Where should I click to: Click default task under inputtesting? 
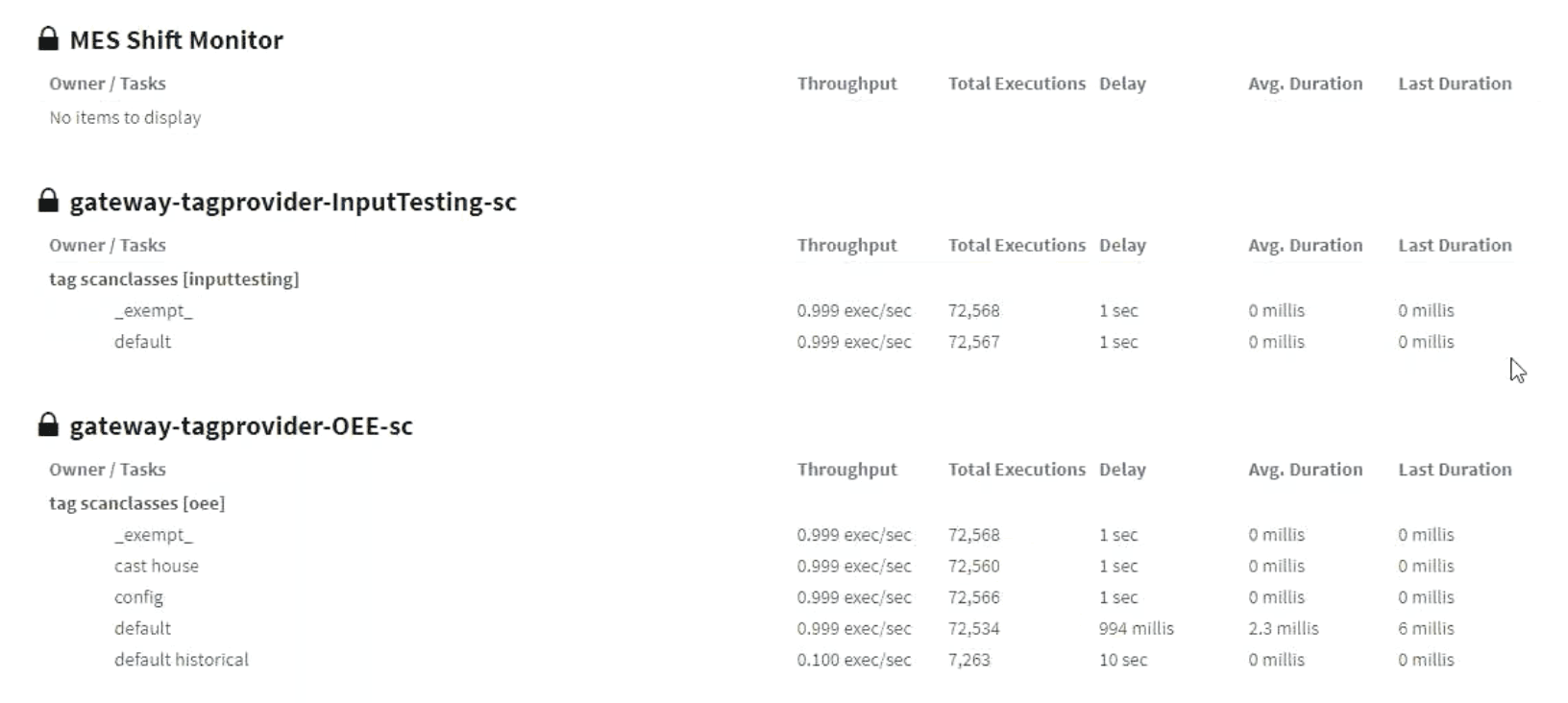pyautogui.click(x=142, y=342)
